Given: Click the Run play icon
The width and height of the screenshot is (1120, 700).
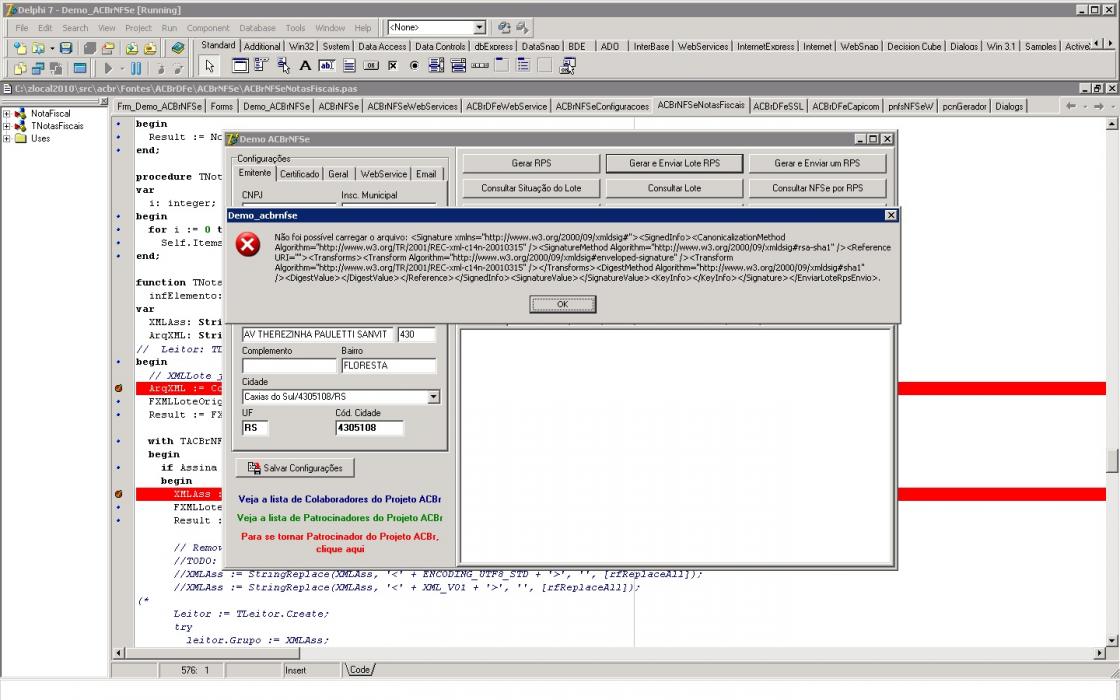Looking at the screenshot, I should click(x=109, y=69).
